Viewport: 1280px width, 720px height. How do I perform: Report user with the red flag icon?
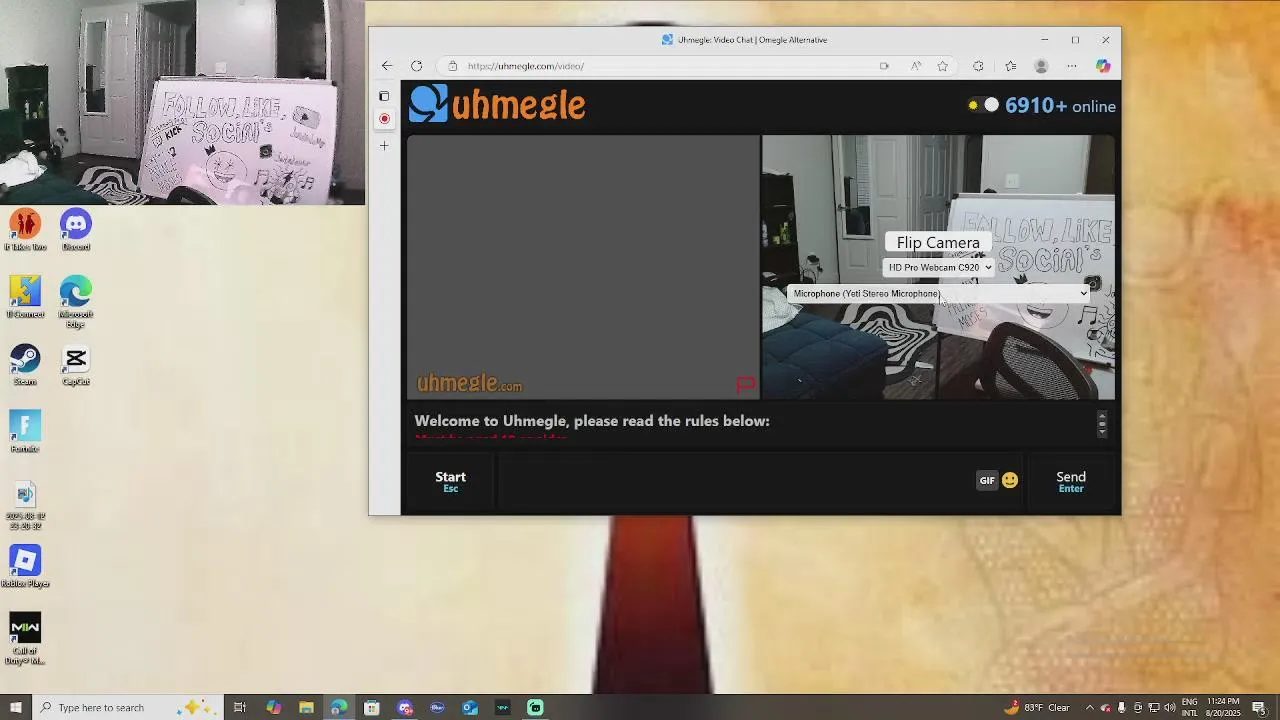pyautogui.click(x=746, y=385)
